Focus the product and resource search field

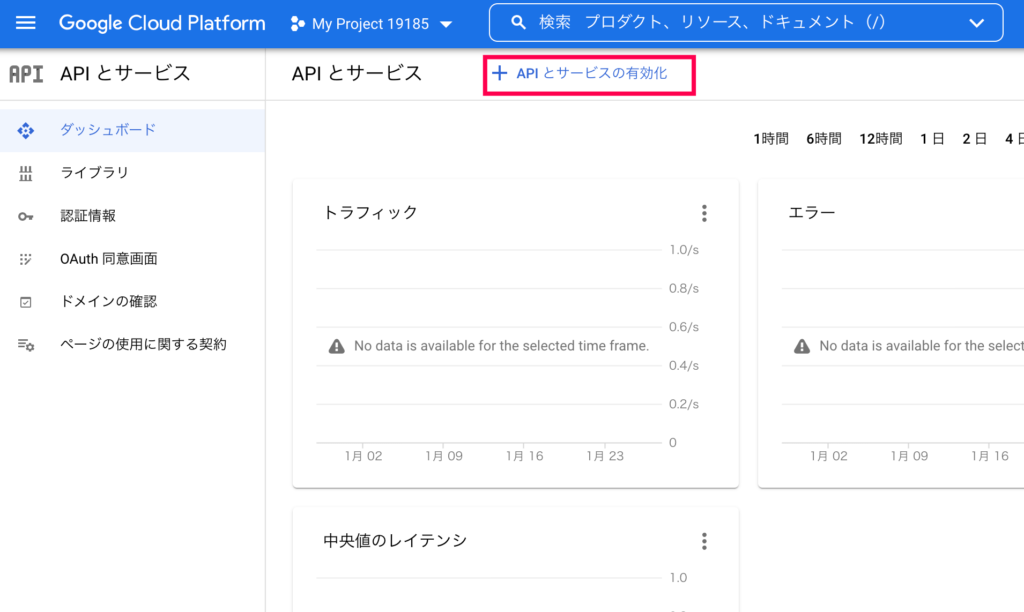point(746,23)
